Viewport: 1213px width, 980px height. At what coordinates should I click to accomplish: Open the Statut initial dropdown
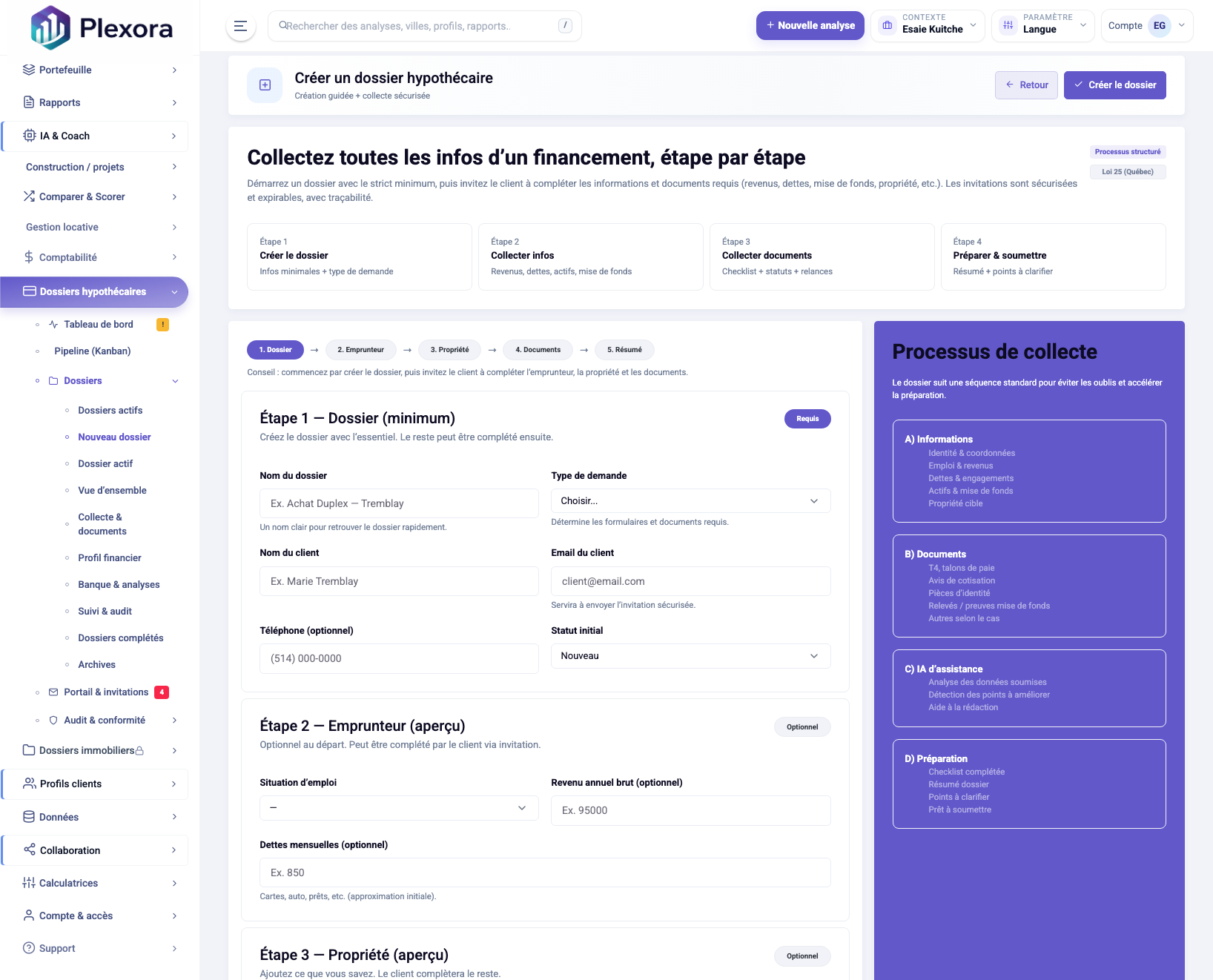[690, 656]
